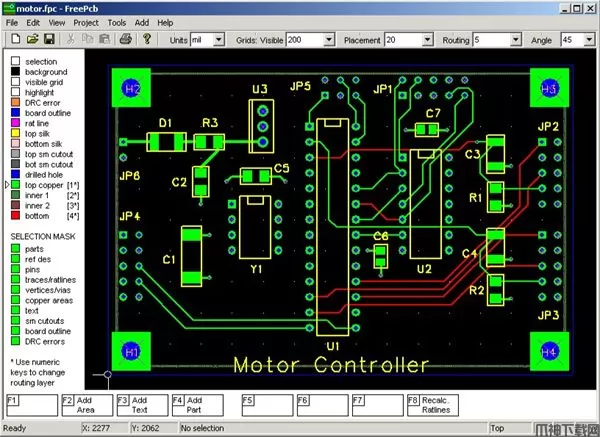Click the board outline layer swatch

coord(15,113)
